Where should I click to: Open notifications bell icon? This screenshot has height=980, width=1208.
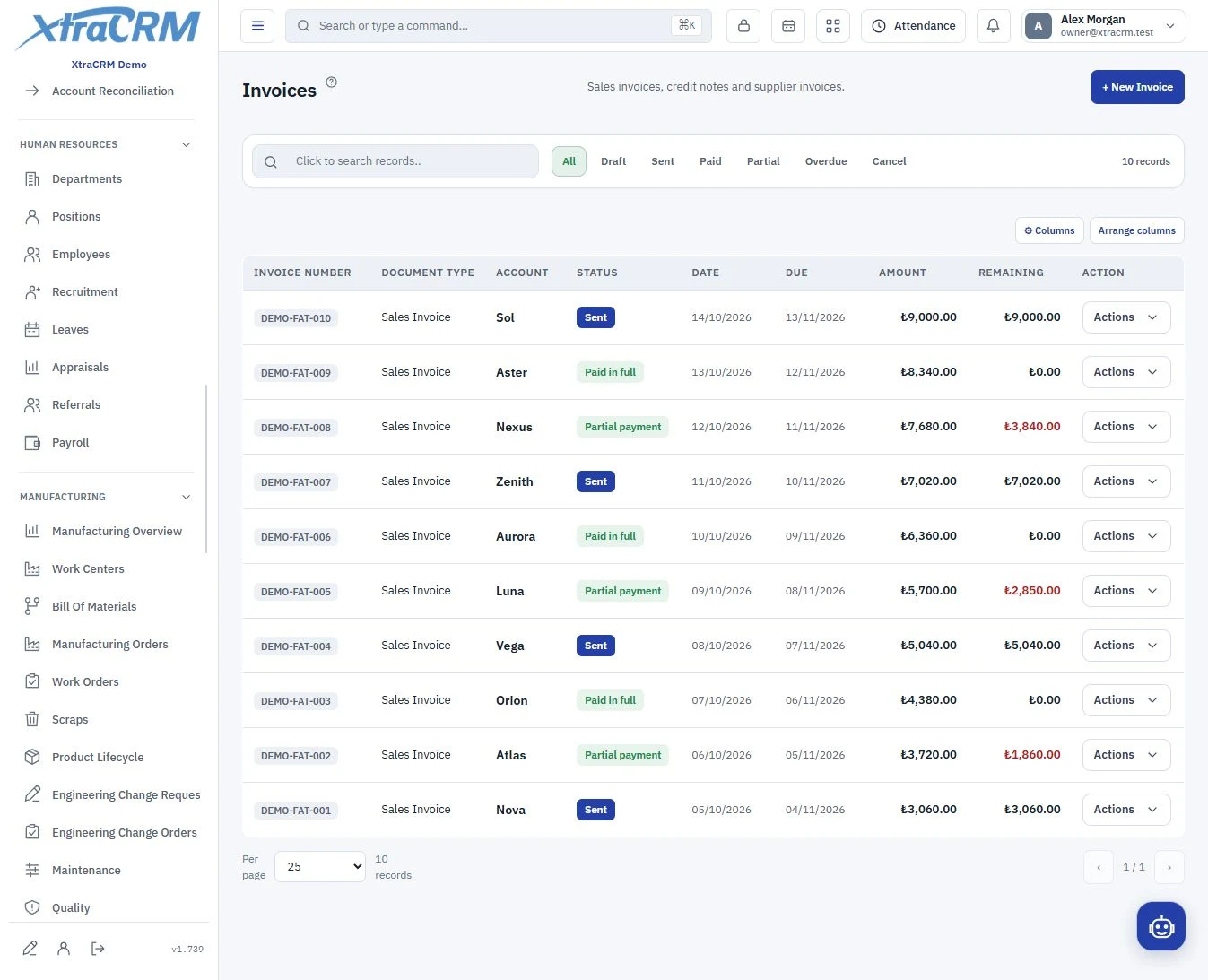click(993, 26)
